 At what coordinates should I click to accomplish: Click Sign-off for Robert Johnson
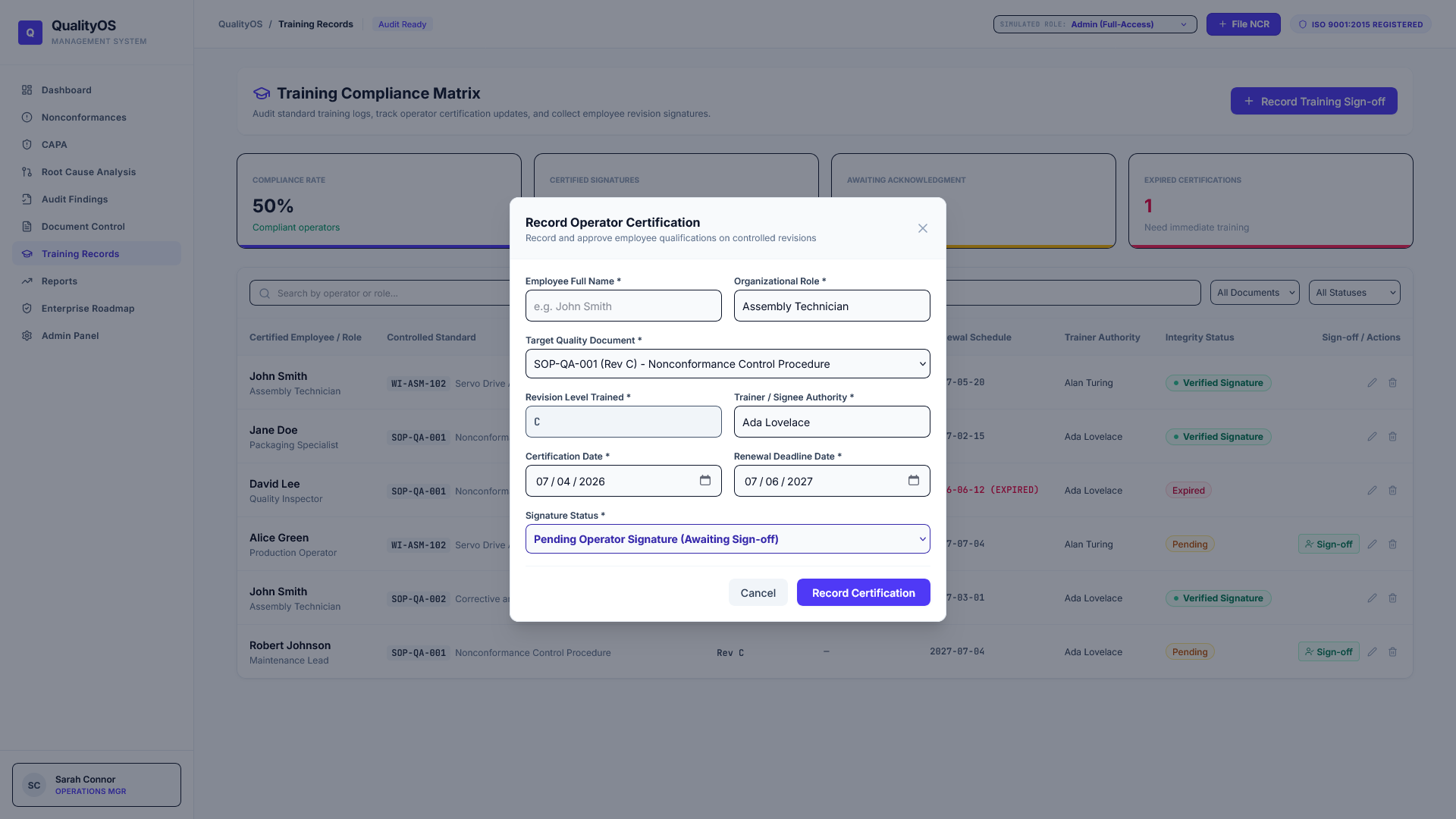click(x=1329, y=651)
